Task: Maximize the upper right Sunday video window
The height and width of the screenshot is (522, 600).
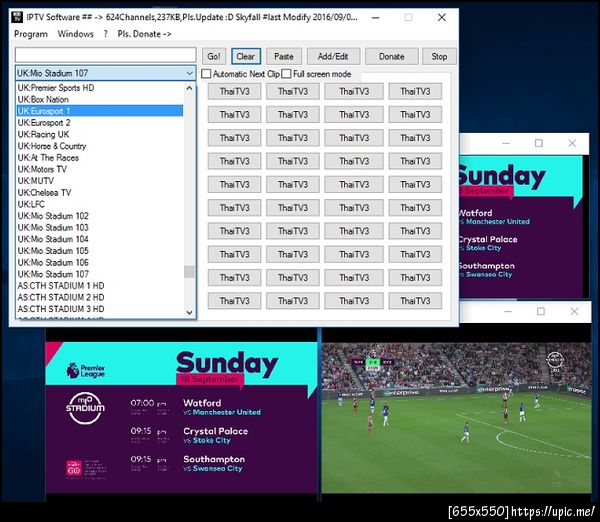Action: coord(539,143)
